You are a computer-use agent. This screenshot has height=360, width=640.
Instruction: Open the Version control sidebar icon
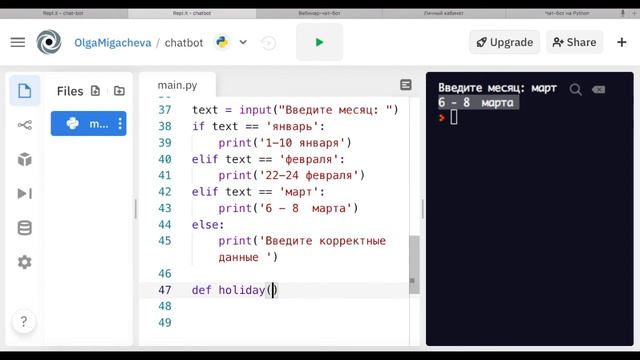pyautogui.click(x=24, y=125)
